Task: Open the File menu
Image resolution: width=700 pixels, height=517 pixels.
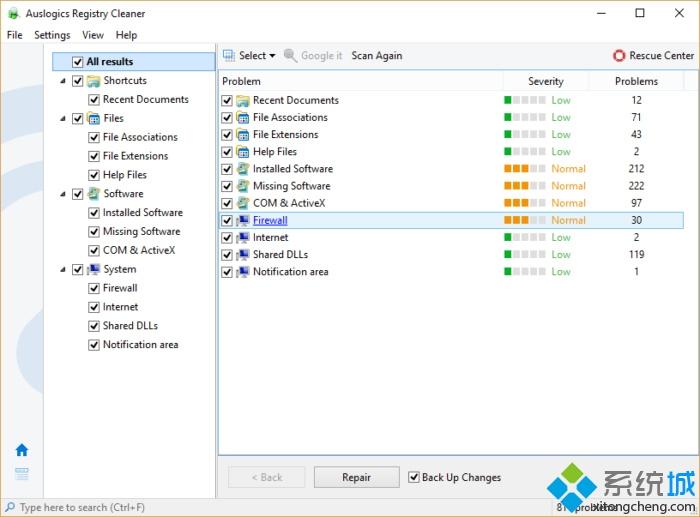Action: point(15,35)
